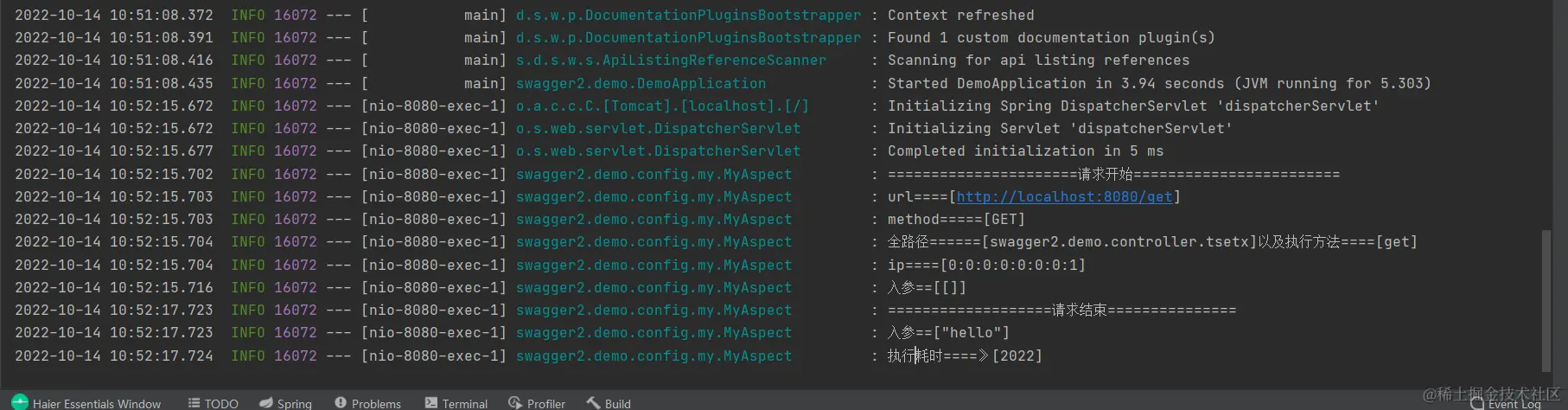
Task: Click the 'Completed initialization in 5 ms' message
Action: (x=1025, y=151)
